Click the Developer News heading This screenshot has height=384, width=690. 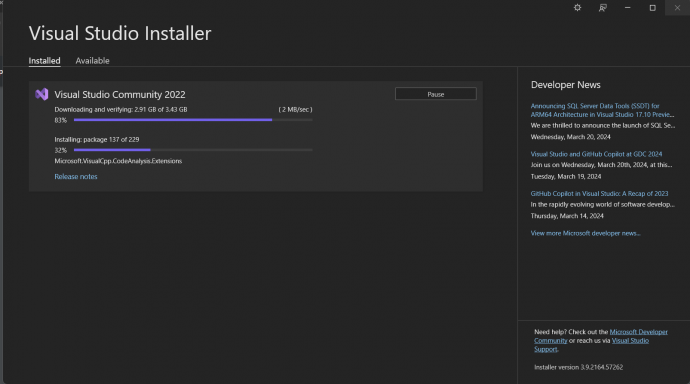click(565, 85)
